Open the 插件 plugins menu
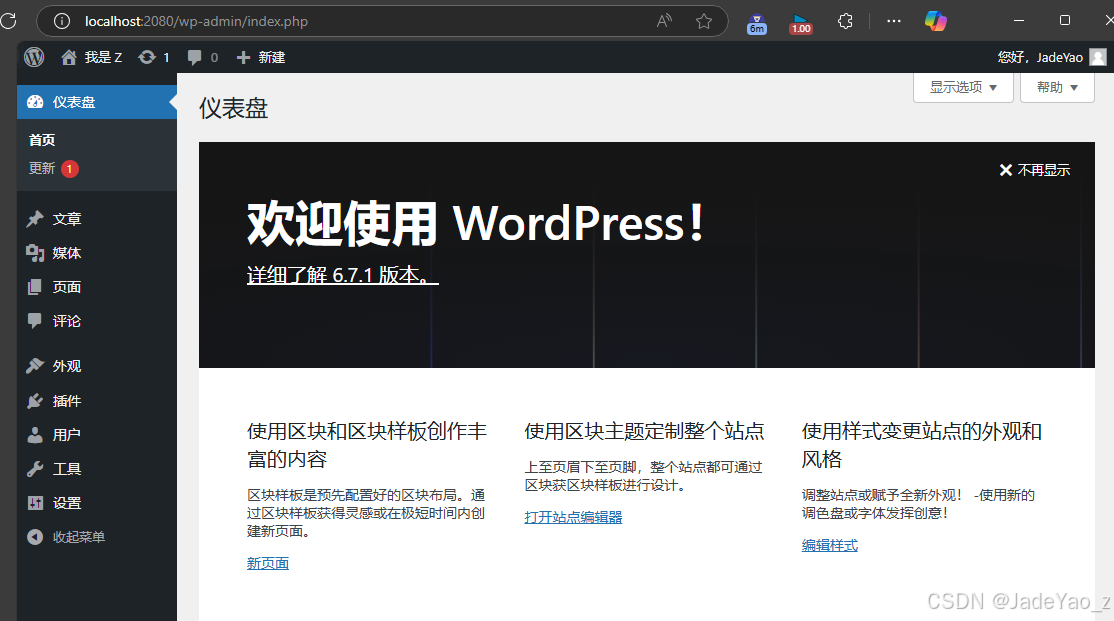Viewport: 1114px width, 621px height. (x=97, y=401)
